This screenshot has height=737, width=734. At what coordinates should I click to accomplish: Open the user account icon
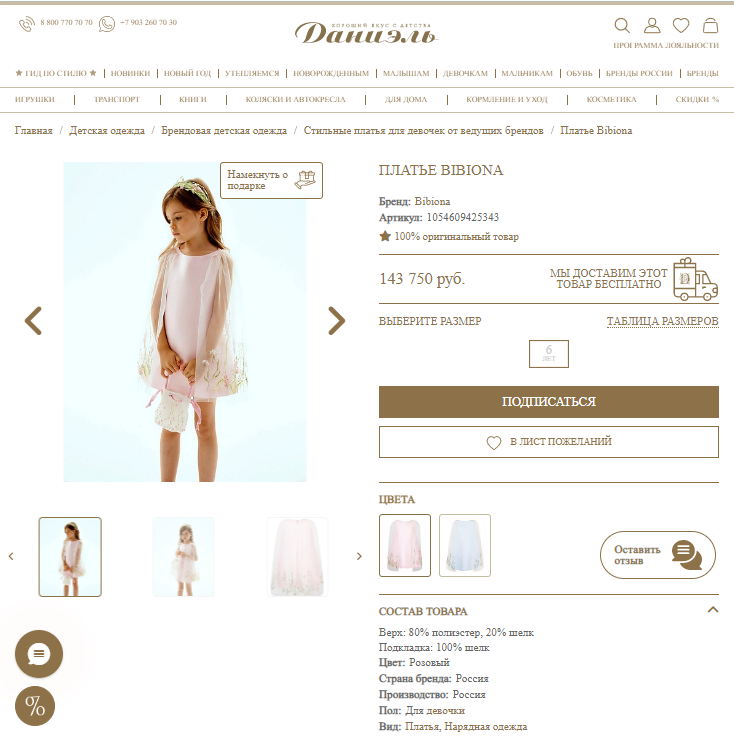[x=652, y=25]
